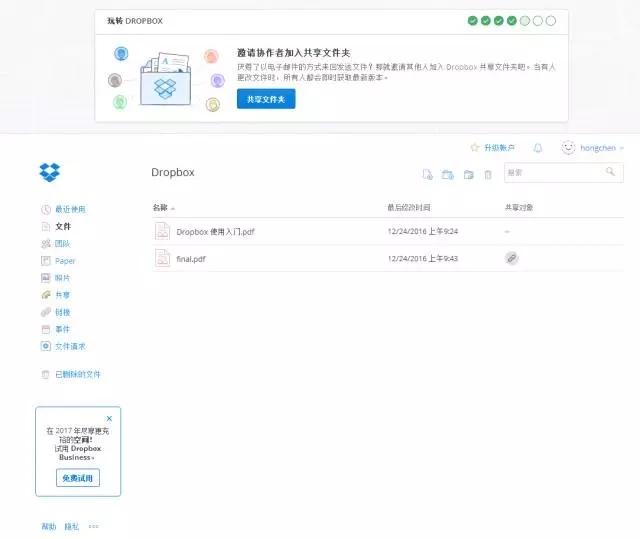Open the 帮助 link at the bottom
This screenshot has height=539, width=640.
(49, 526)
